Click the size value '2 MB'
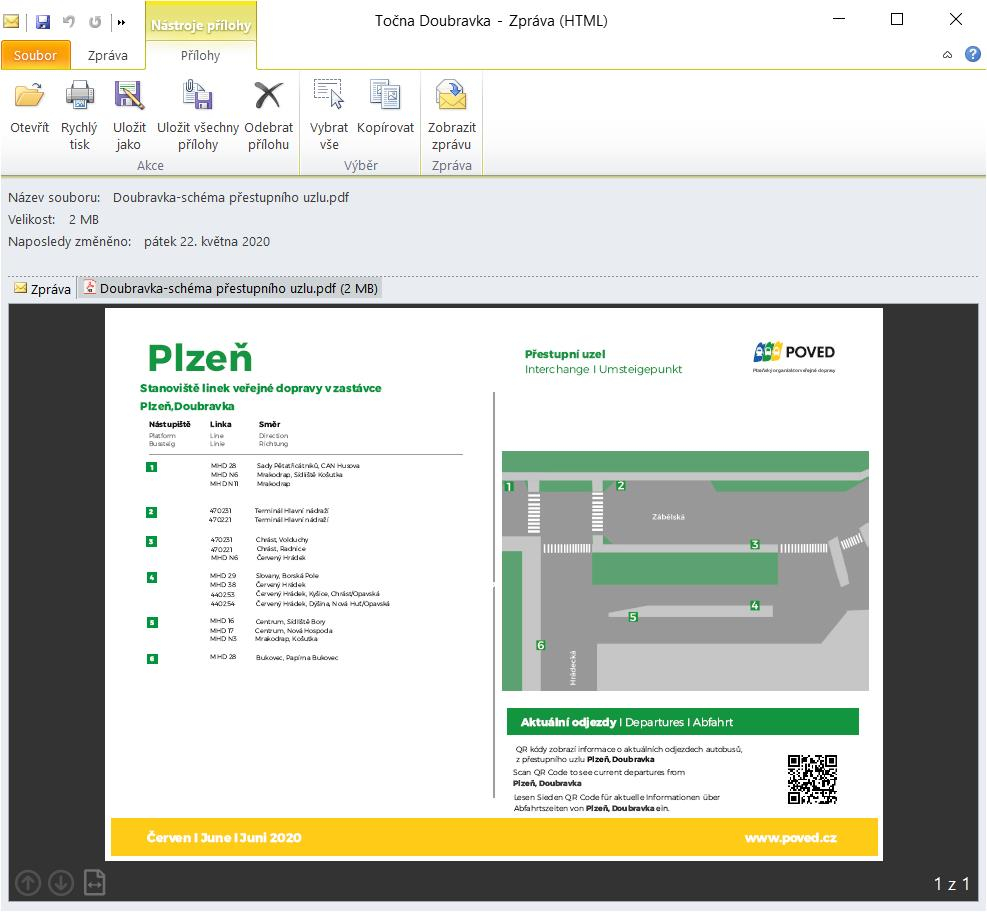Screen dimensions: 987x912 84,219
